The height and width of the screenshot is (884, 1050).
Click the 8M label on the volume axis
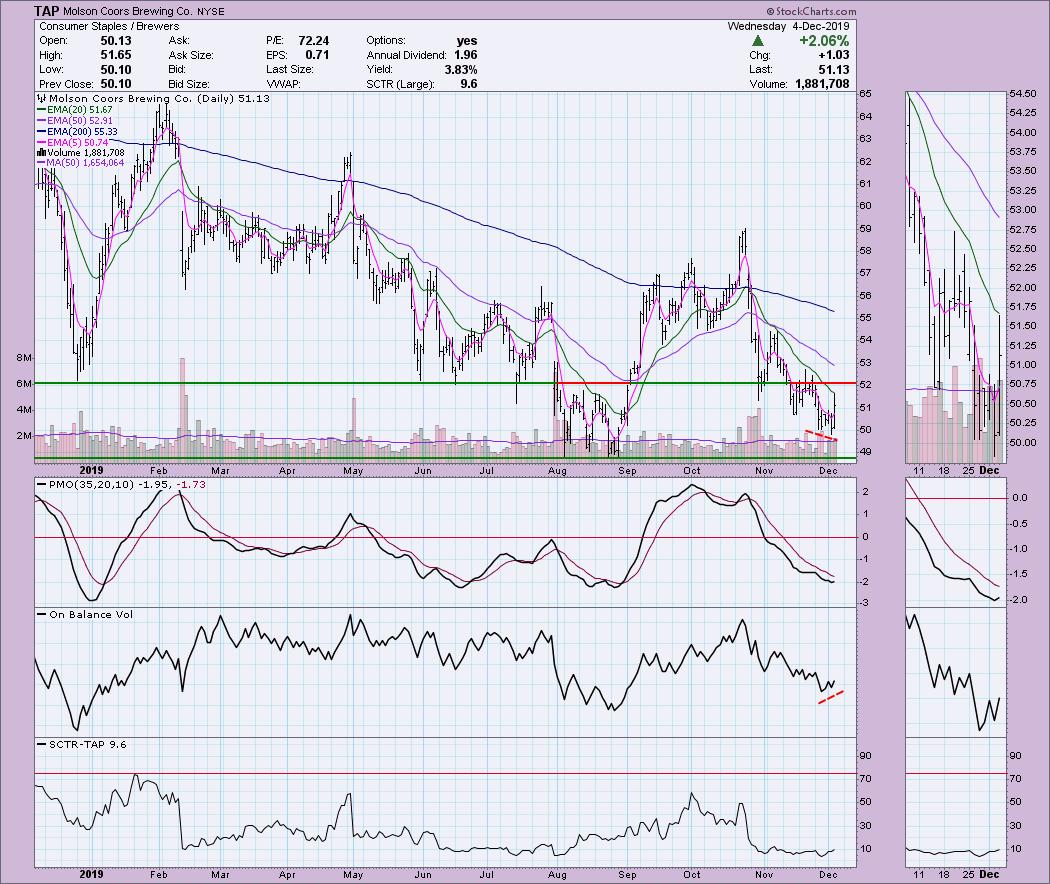click(24, 358)
